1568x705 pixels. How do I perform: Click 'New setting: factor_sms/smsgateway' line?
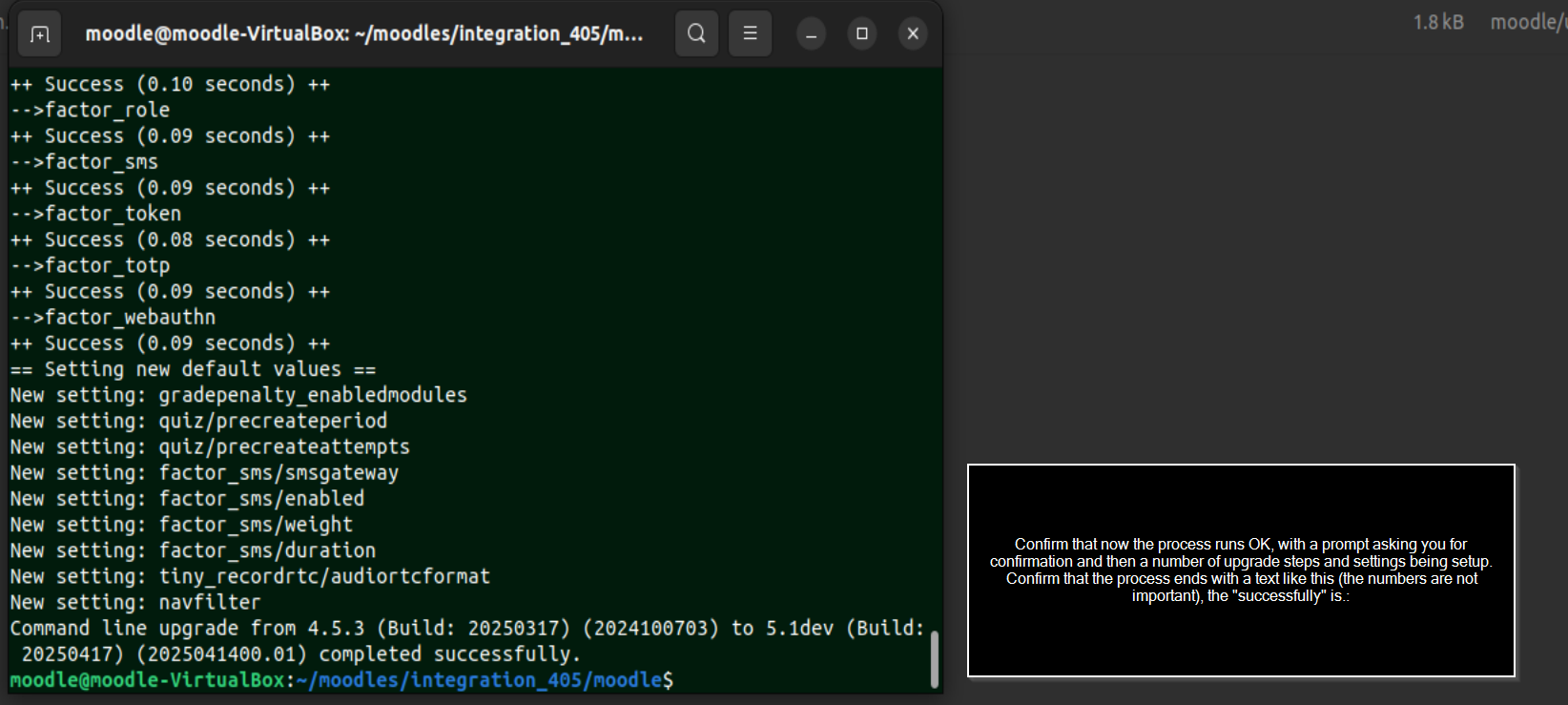point(204,472)
